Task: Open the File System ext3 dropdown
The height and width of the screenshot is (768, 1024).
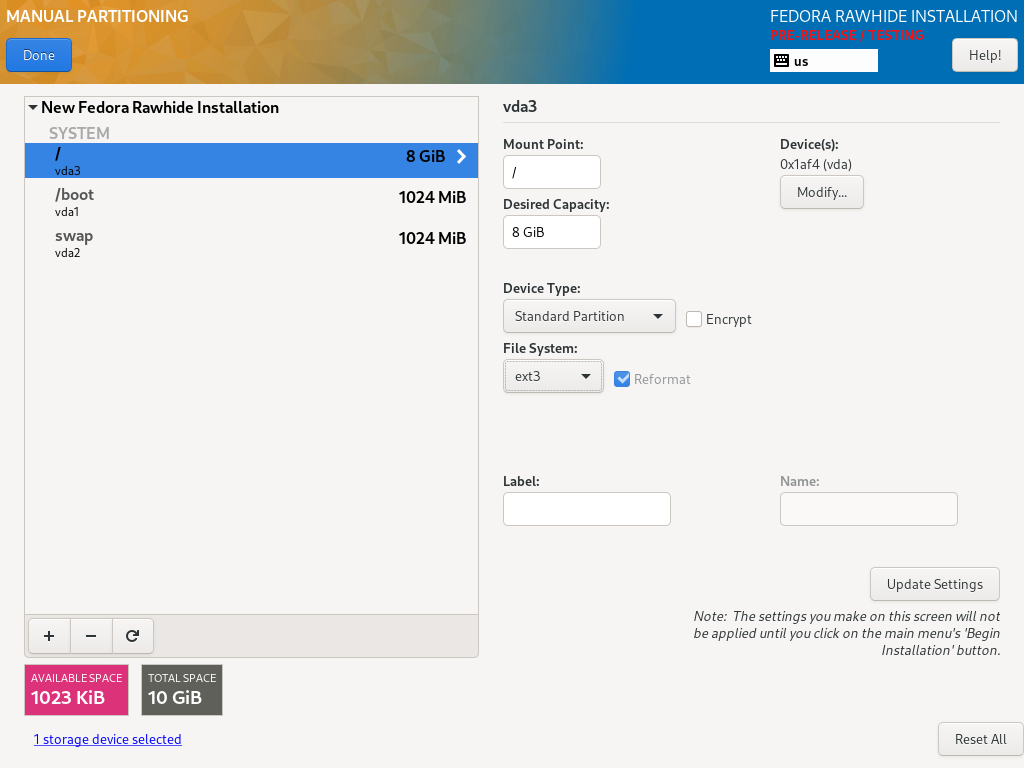Action: point(553,377)
